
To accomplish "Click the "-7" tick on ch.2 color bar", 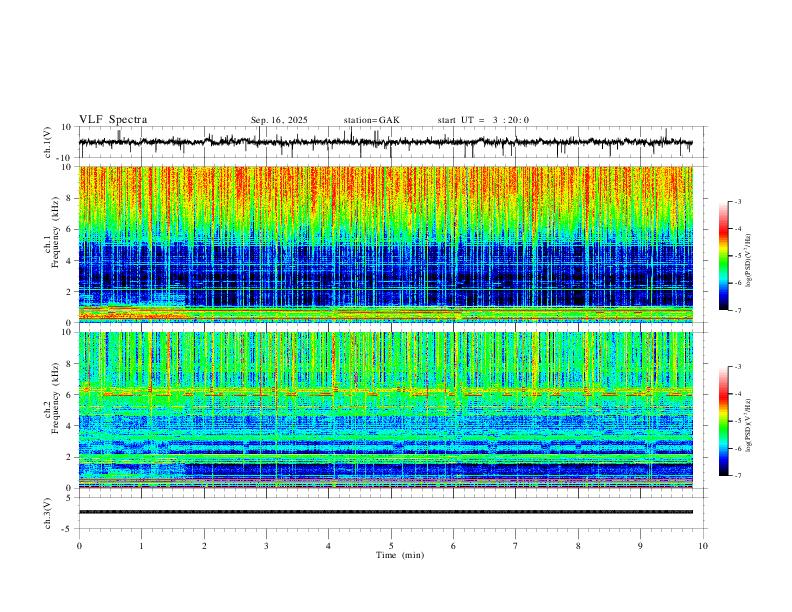I will tap(737, 476).
